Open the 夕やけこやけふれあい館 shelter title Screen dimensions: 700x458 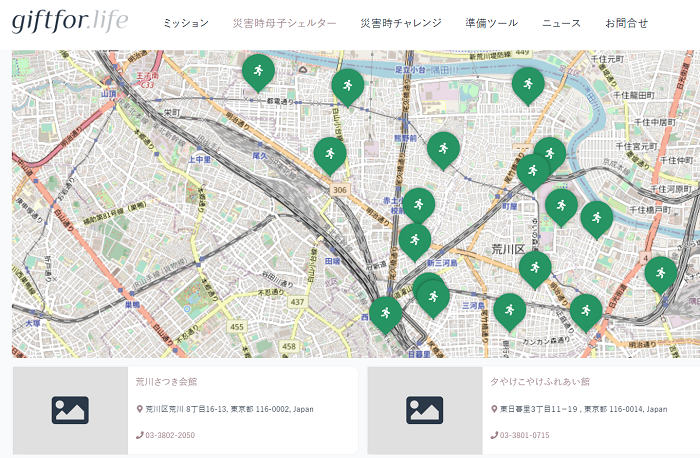point(540,382)
